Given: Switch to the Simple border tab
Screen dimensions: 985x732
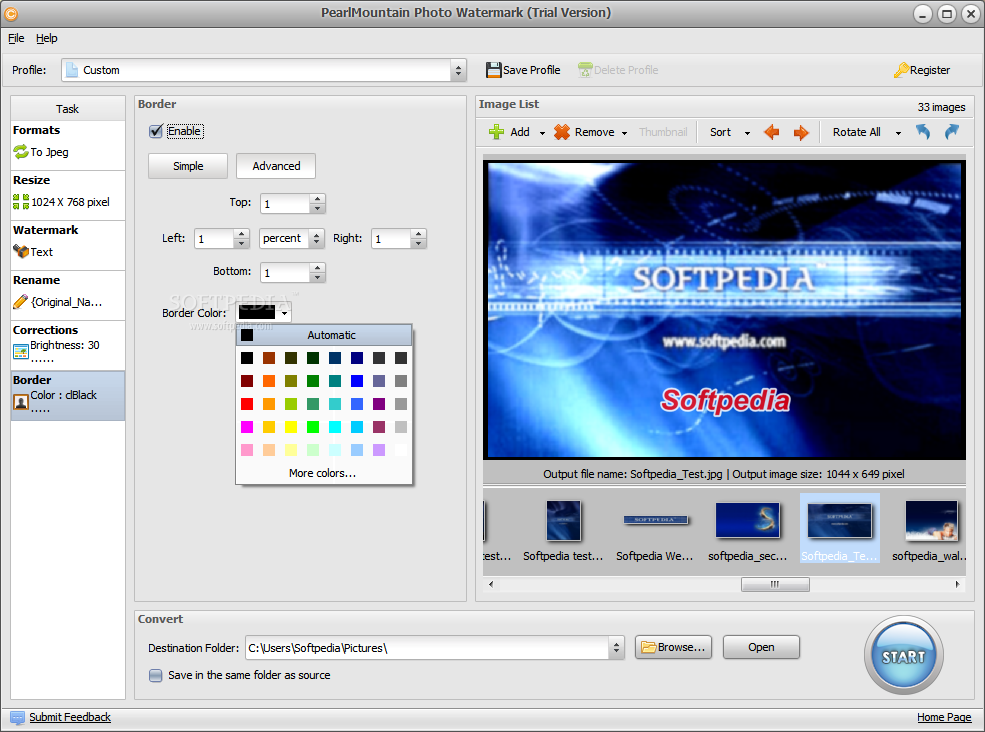Looking at the screenshot, I should coord(188,166).
